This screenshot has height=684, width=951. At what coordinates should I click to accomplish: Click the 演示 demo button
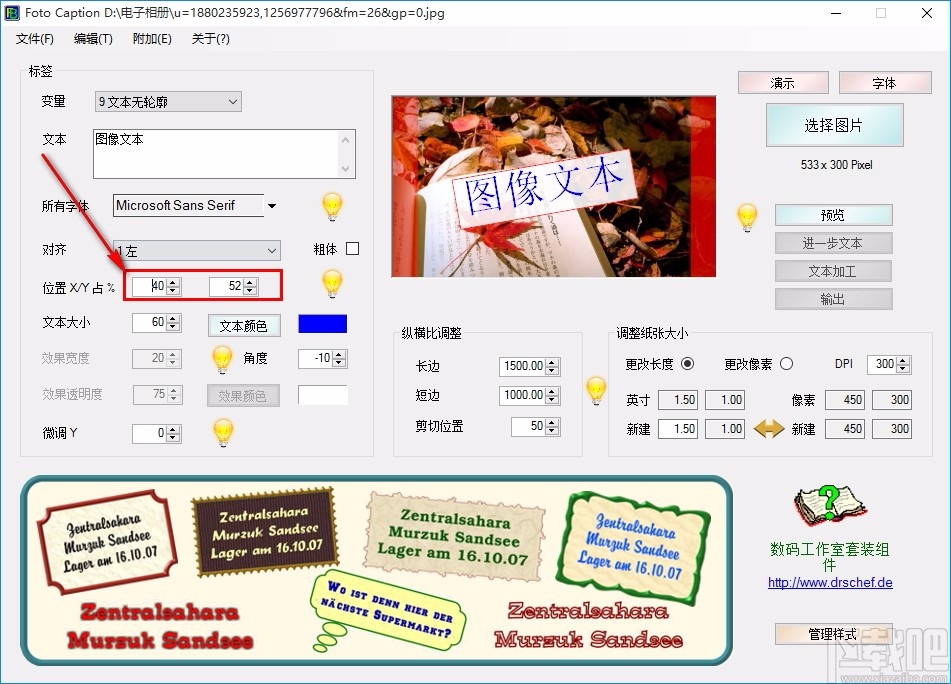click(x=783, y=82)
